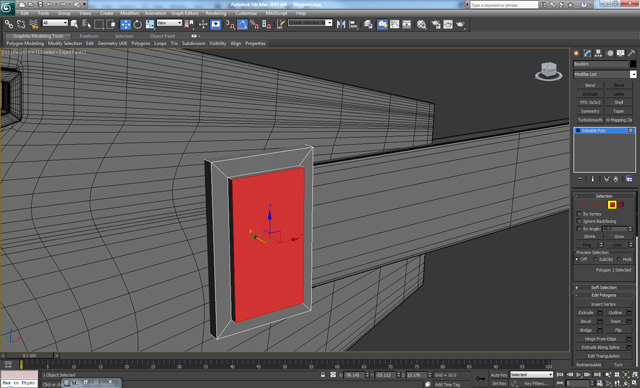Switch to the Modify command panel tab
The height and width of the screenshot is (388, 640).
coord(587,53)
